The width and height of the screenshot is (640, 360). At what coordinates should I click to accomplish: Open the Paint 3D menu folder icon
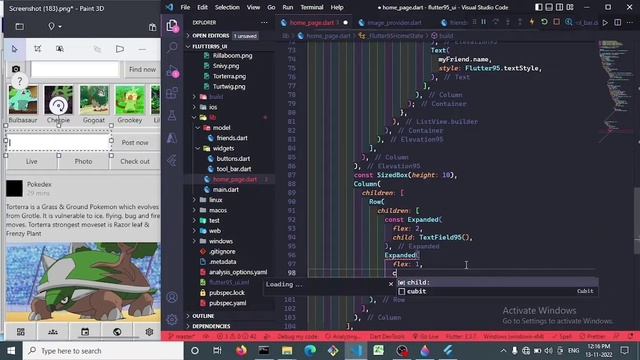[x=19, y=27]
